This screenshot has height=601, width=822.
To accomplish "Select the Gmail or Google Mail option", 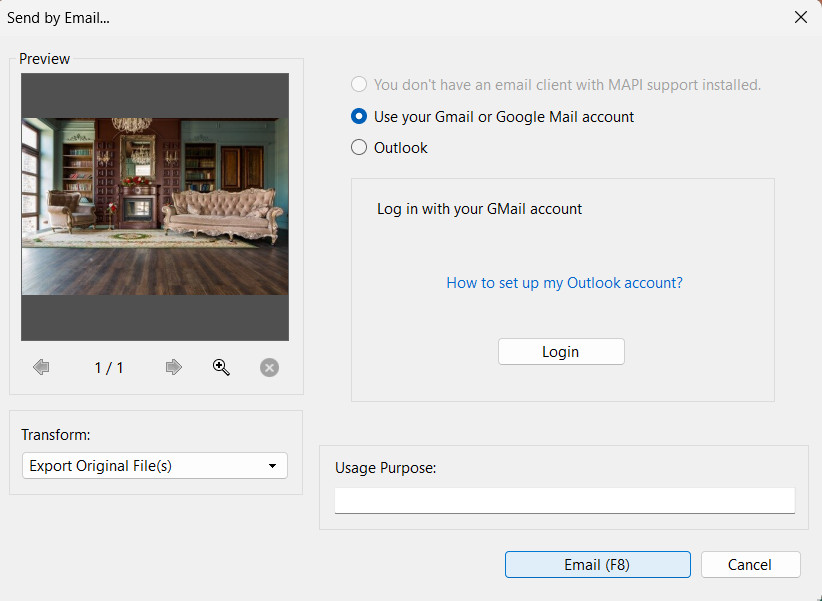I will [x=360, y=116].
